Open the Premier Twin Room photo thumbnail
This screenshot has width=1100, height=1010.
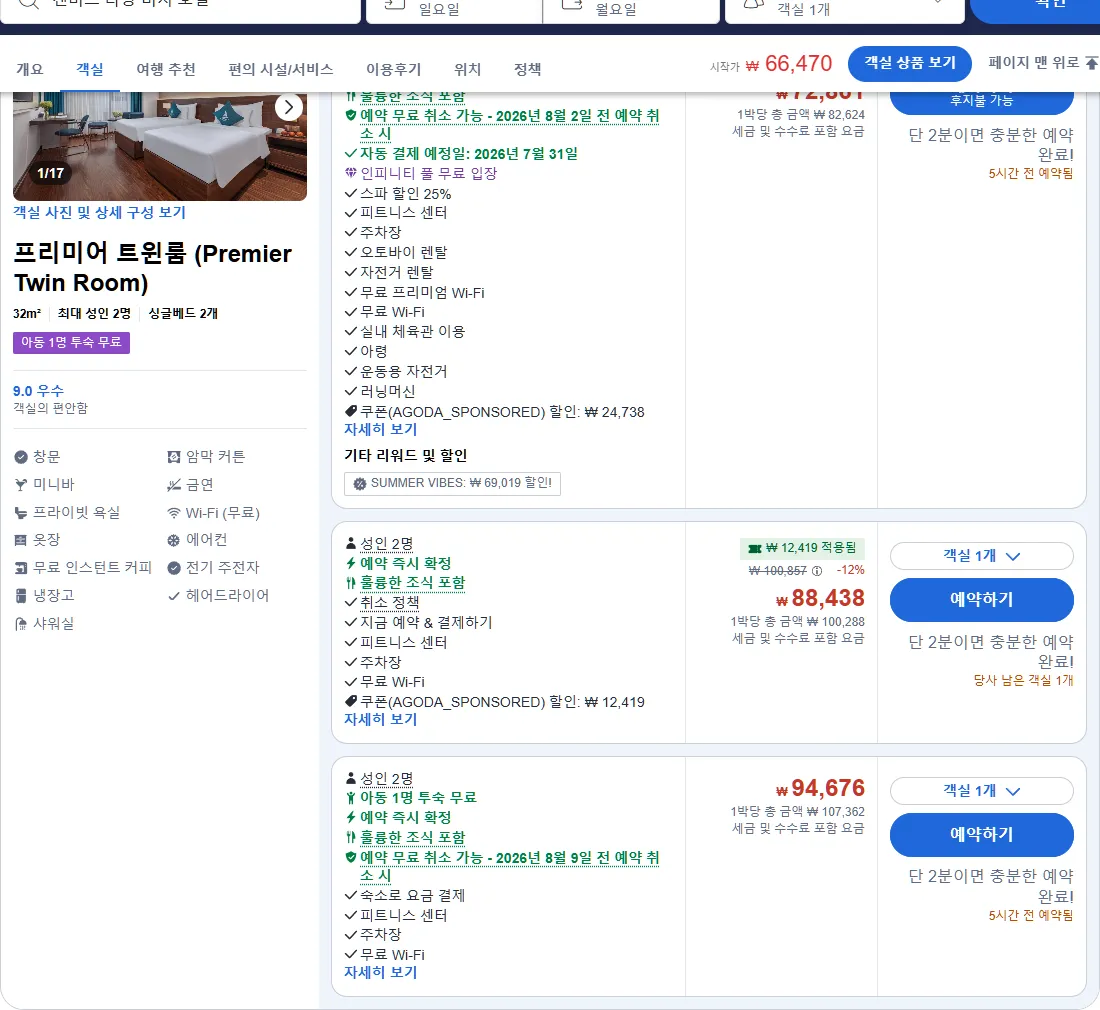click(x=160, y=147)
